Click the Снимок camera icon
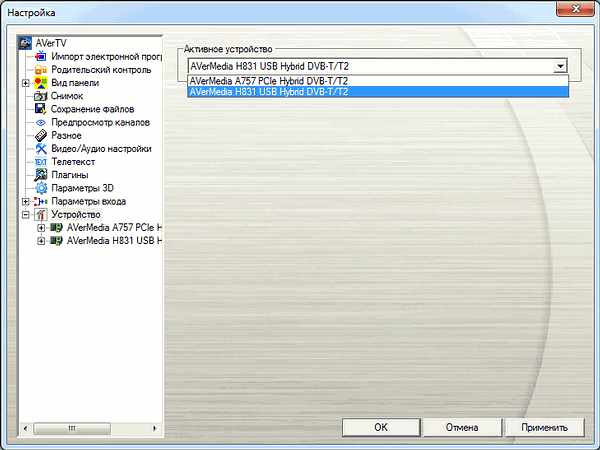This screenshot has width=600, height=450. click(x=41, y=96)
